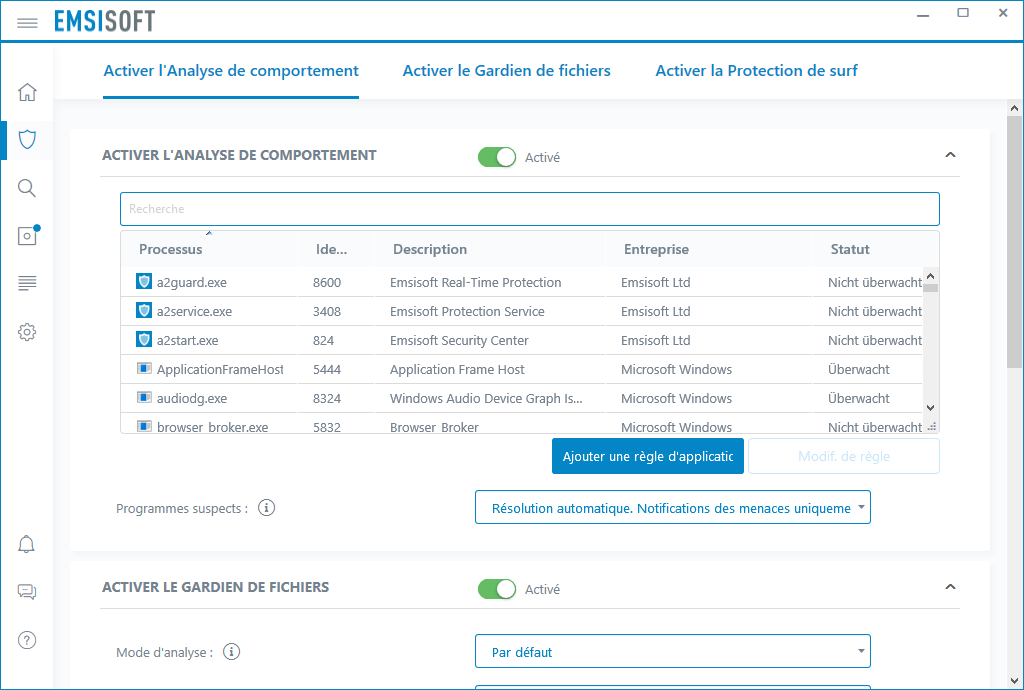The width and height of the screenshot is (1024, 690).
Task: Click the Emsisoft Real-Time Protection description
Action: [475, 282]
